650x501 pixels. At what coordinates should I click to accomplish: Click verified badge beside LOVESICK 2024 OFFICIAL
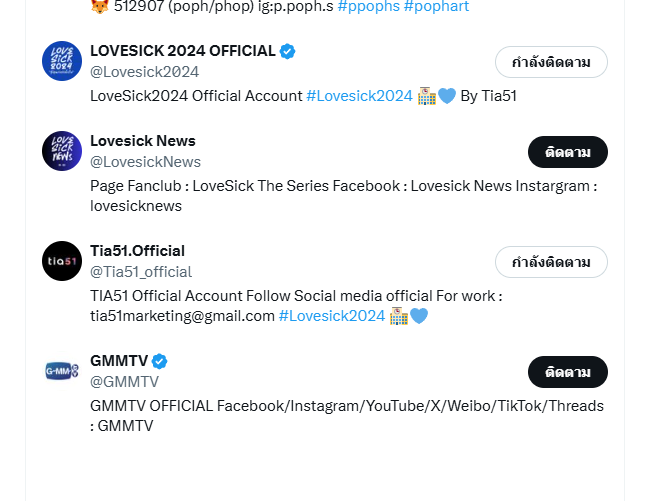click(287, 51)
